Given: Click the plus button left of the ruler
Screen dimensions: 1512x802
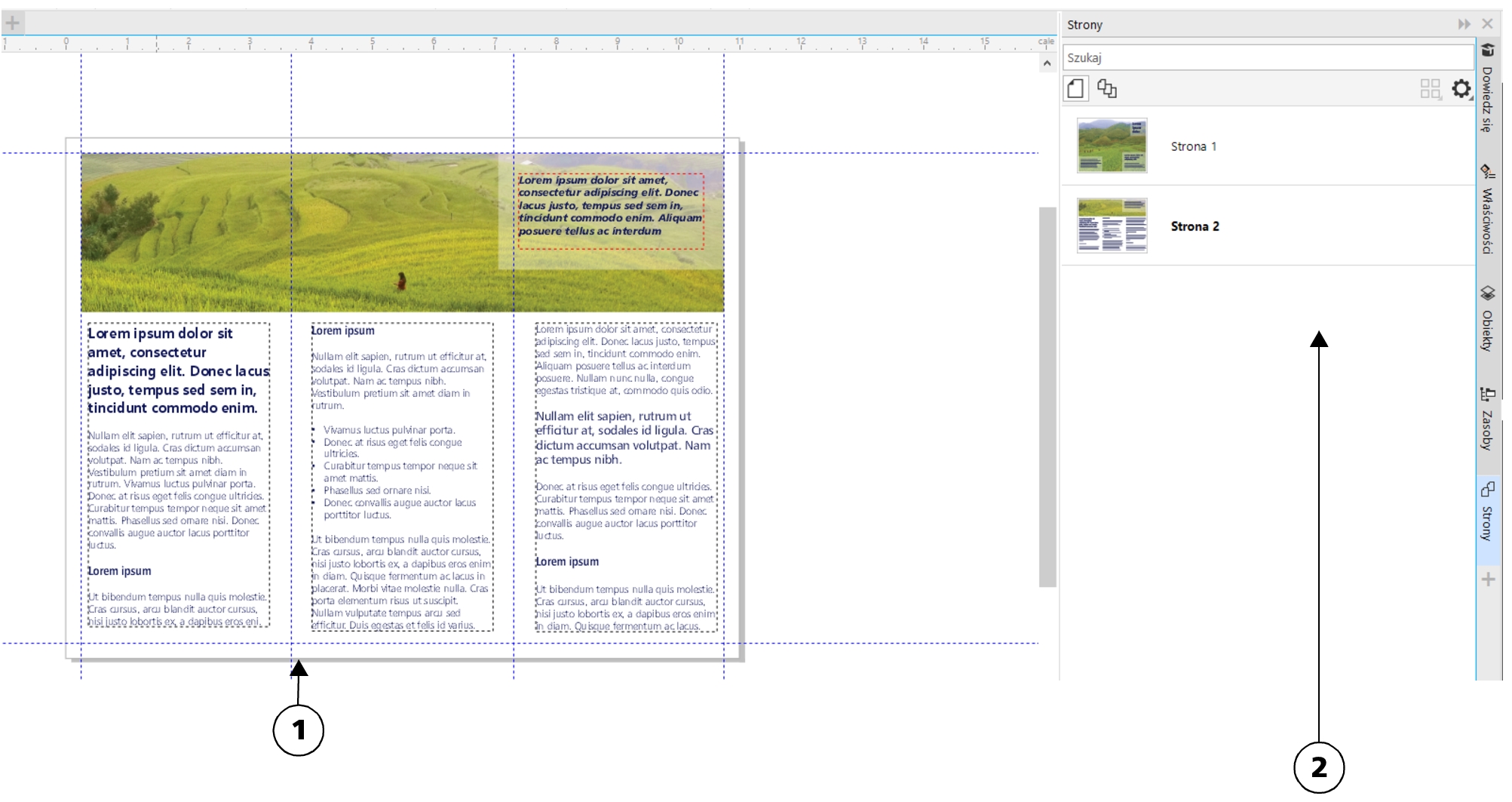Looking at the screenshot, I should (13, 23).
